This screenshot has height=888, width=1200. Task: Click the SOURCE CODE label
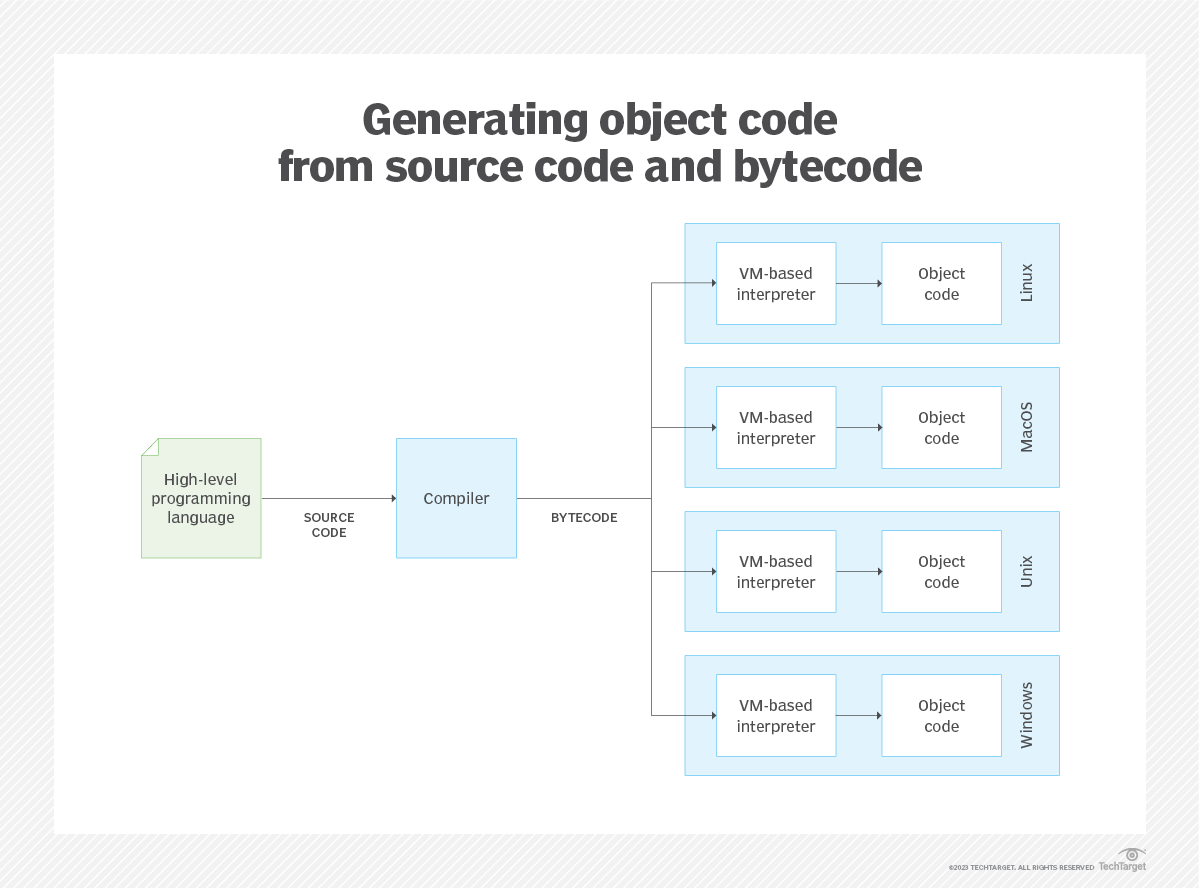(329, 525)
